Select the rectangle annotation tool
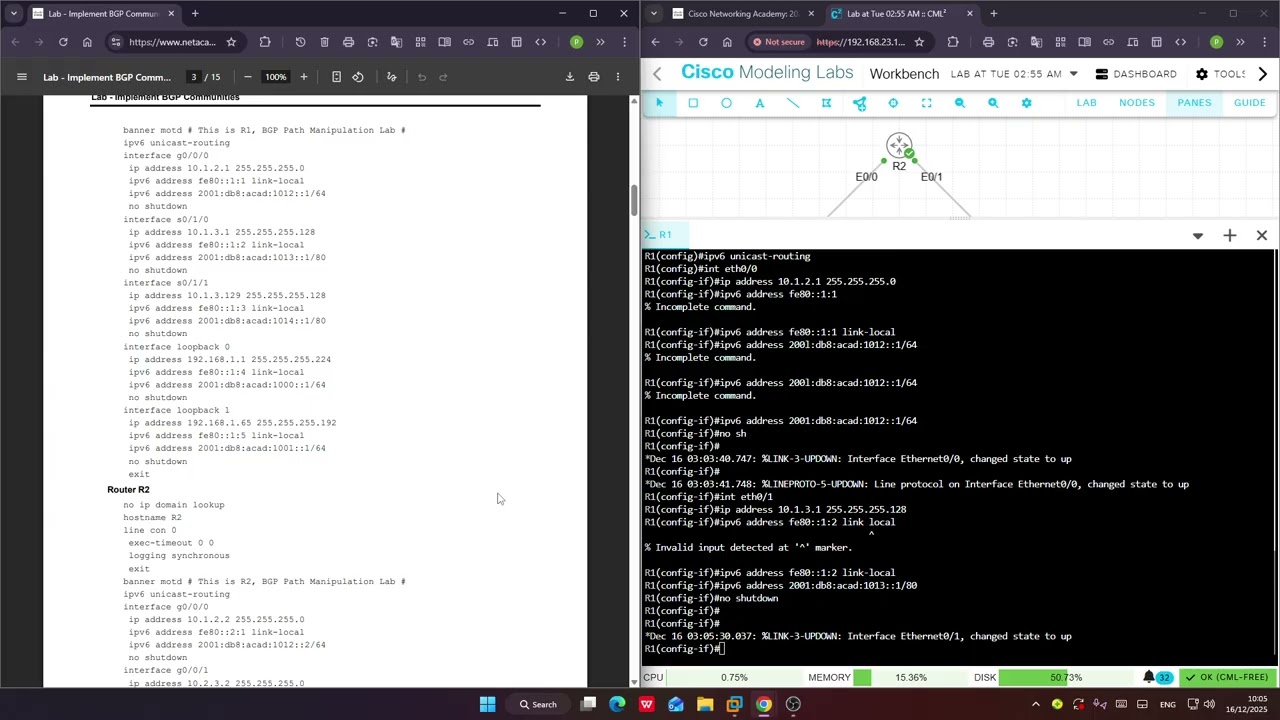The width and height of the screenshot is (1280, 720). pos(693,103)
